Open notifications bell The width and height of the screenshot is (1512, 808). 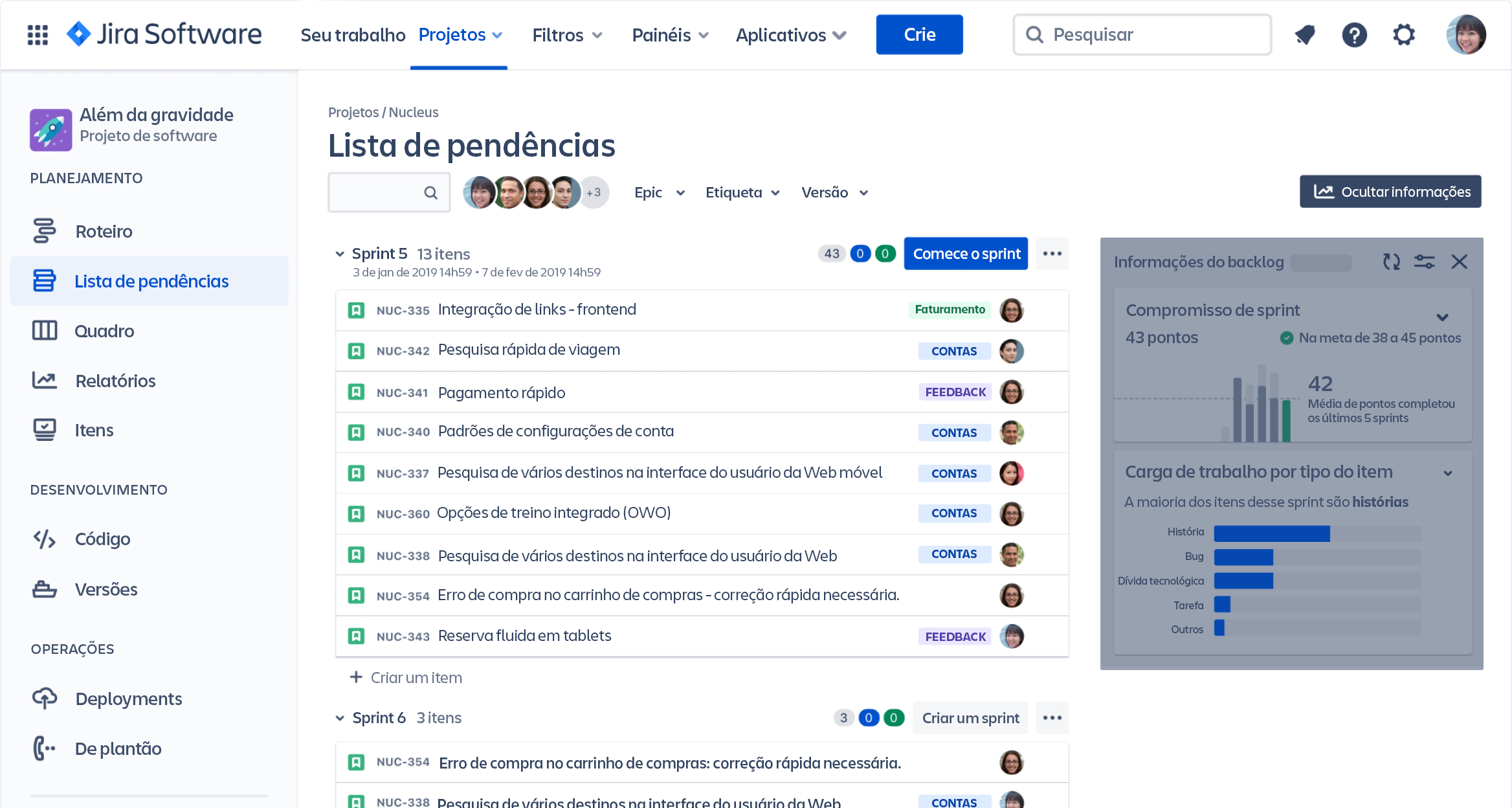(1305, 35)
